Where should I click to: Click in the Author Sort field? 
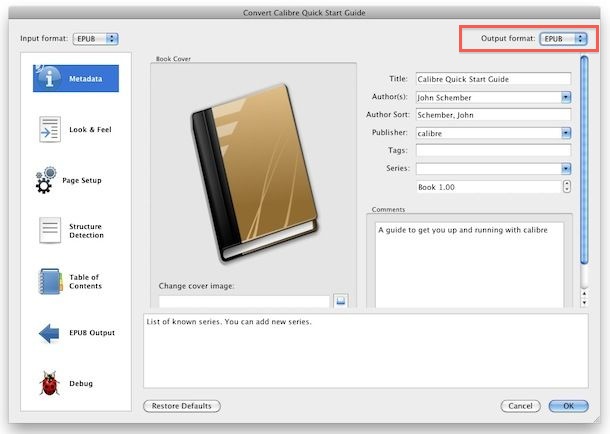point(493,115)
